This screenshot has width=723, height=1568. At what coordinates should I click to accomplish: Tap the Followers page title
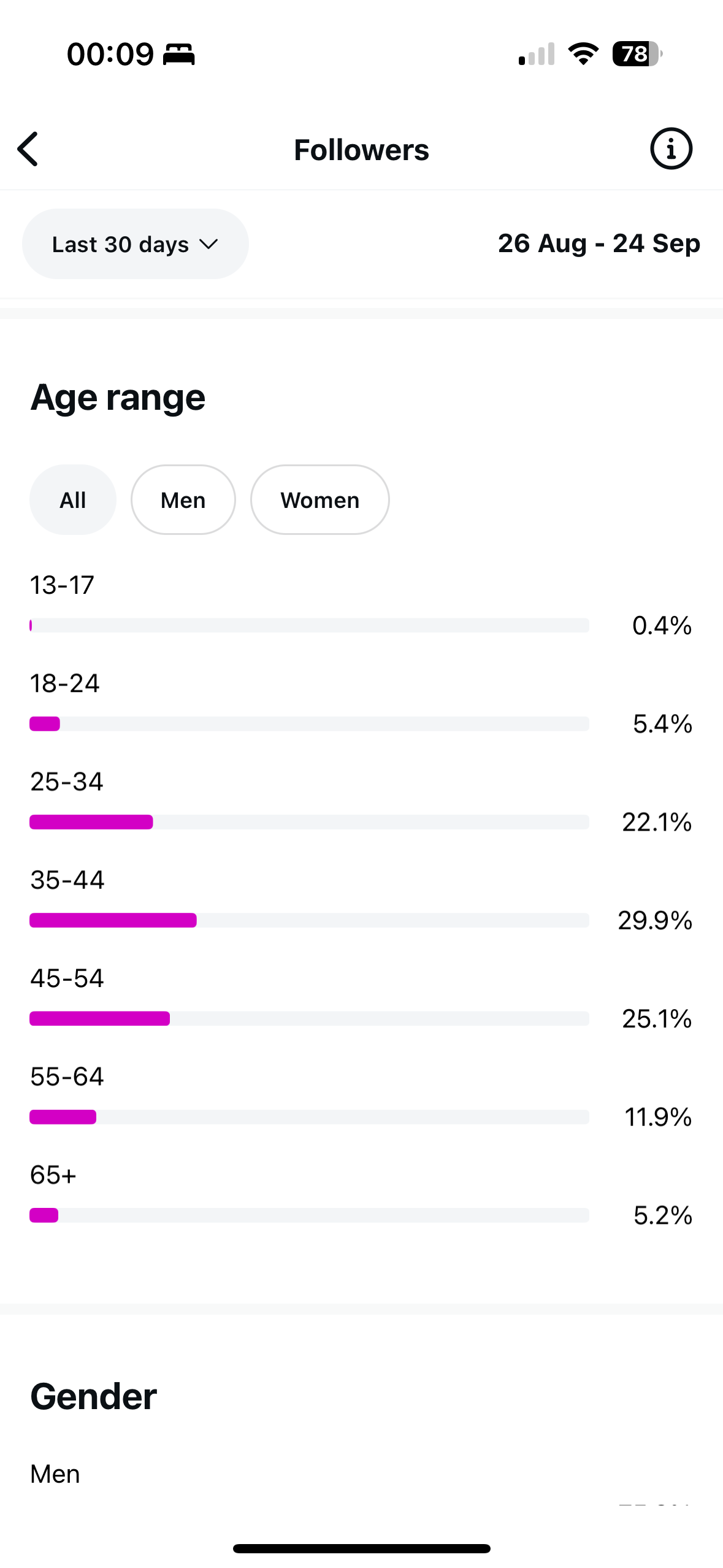point(361,150)
